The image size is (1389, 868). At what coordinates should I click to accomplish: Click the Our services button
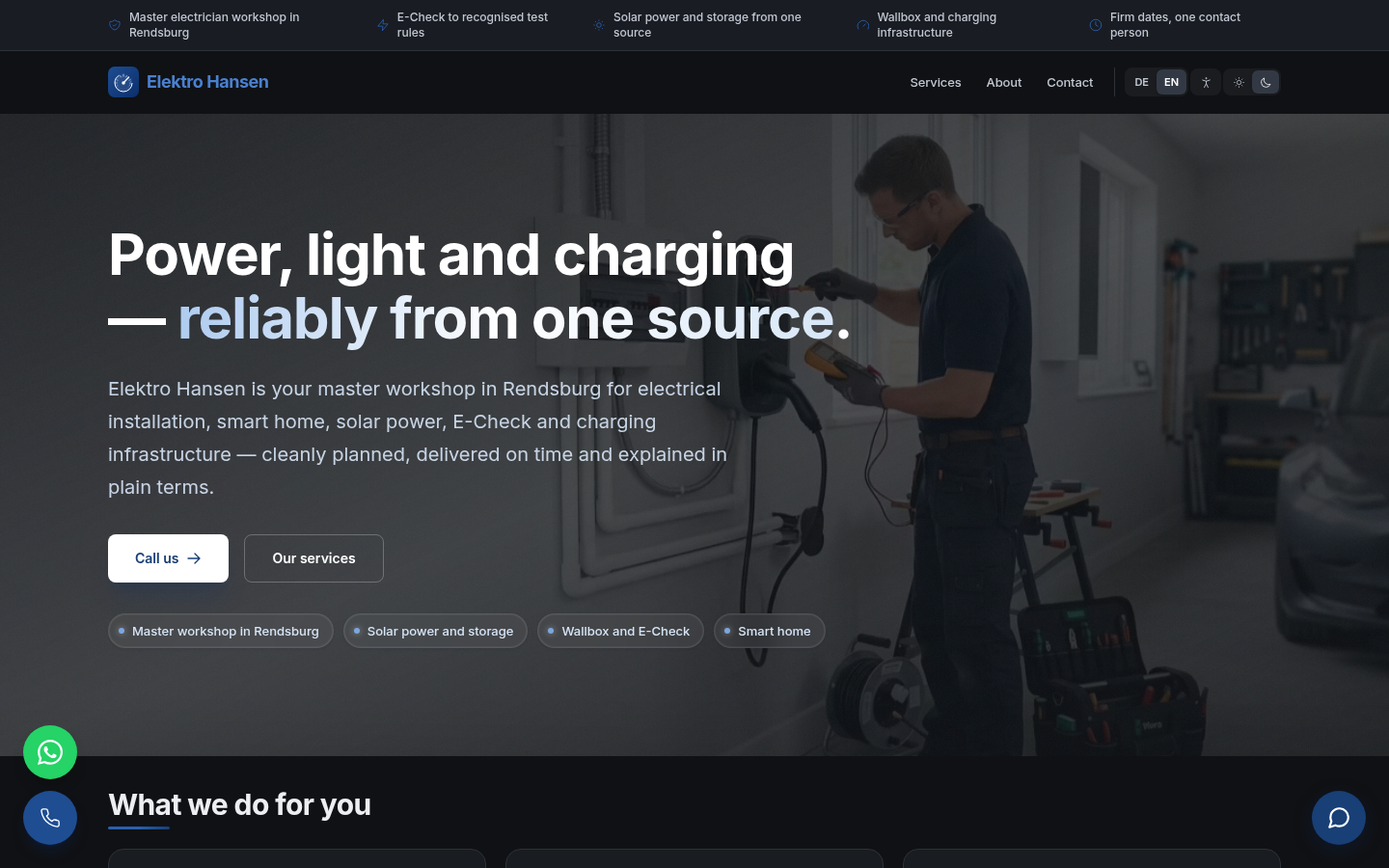point(313,558)
